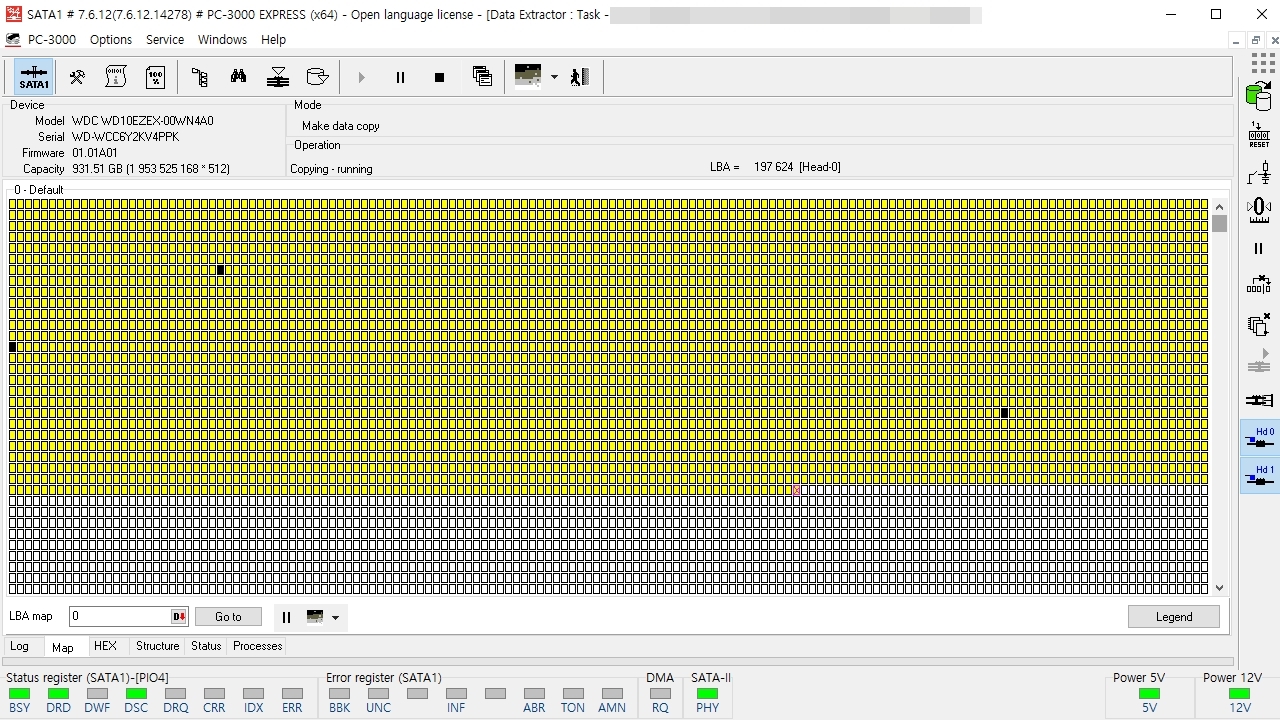Open the bottom map display dropdown arrow
This screenshot has width=1280, height=720.
click(335, 617)
